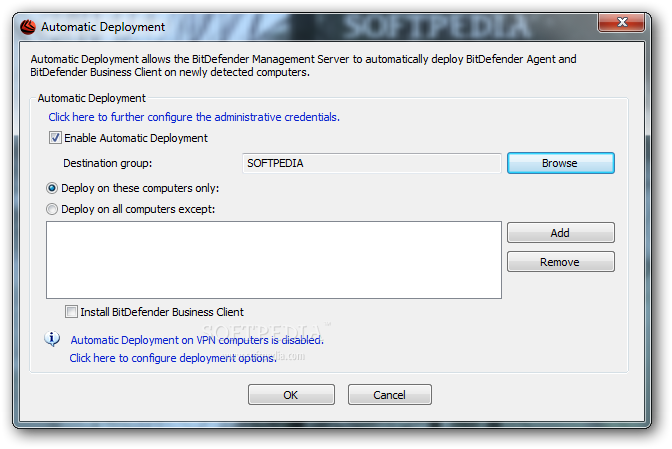
Task: Click the Destination group label
Action: tap(108, 163)
